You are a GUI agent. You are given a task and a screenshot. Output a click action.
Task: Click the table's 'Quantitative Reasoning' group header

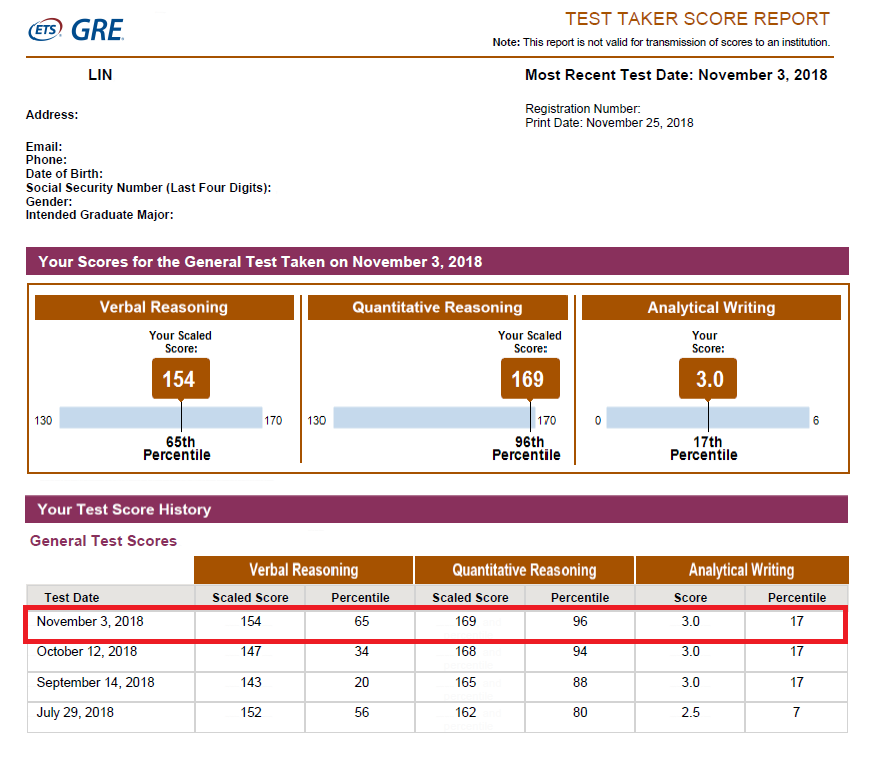[524, 569]
